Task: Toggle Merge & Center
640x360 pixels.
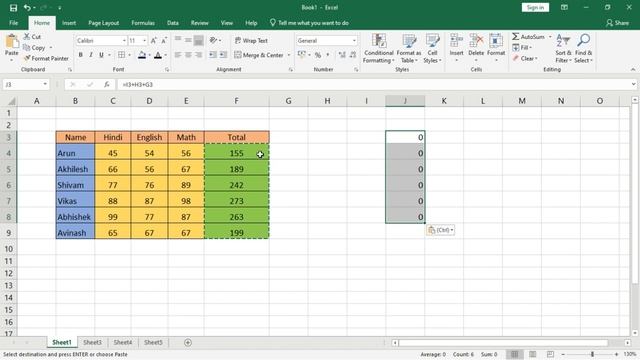Action: (259, 55)
